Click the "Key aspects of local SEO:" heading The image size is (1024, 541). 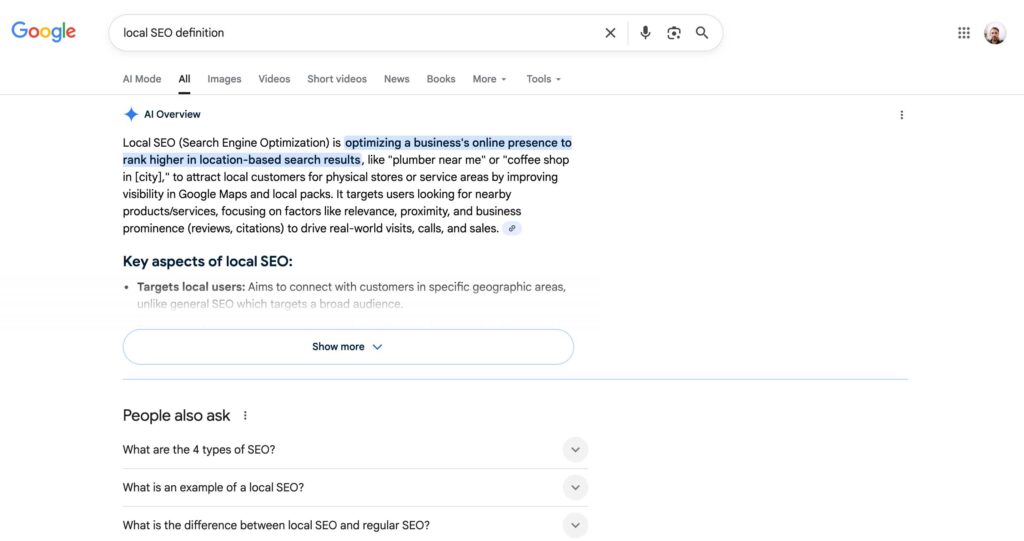coord(208,261)
